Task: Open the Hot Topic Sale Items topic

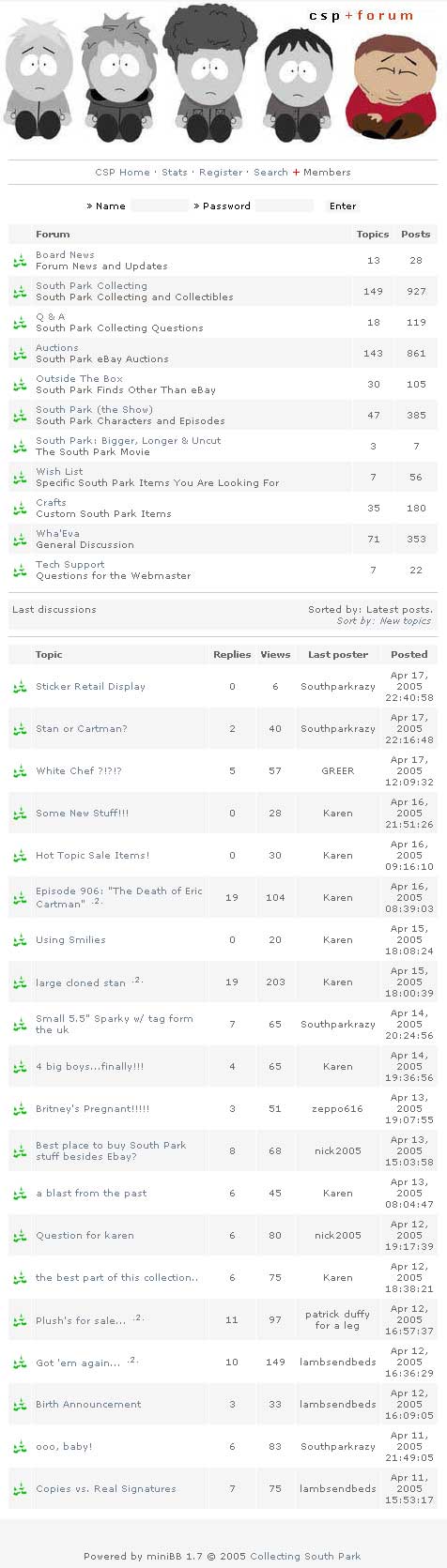Action: [x=92, y=856]
